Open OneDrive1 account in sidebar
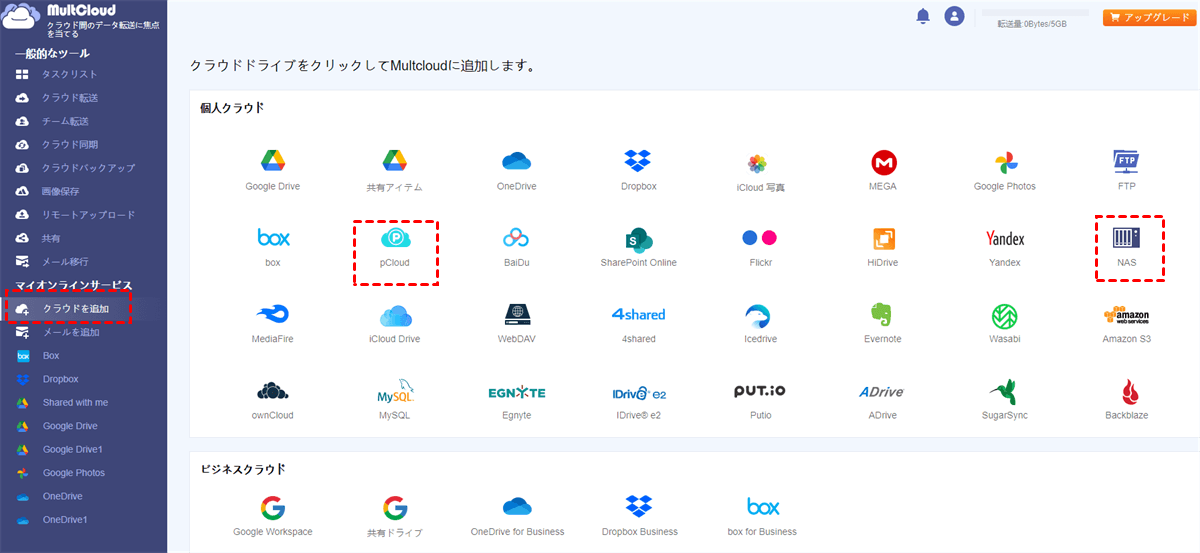Image resolution: width=1200 pixels, height=553 pixels. point(65,519)
